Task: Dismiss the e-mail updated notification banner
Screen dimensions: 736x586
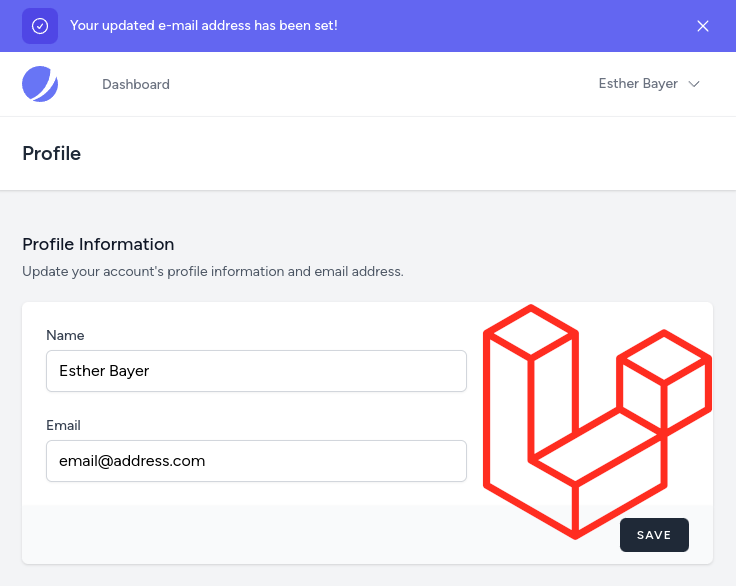Action: tap(703, 26)
